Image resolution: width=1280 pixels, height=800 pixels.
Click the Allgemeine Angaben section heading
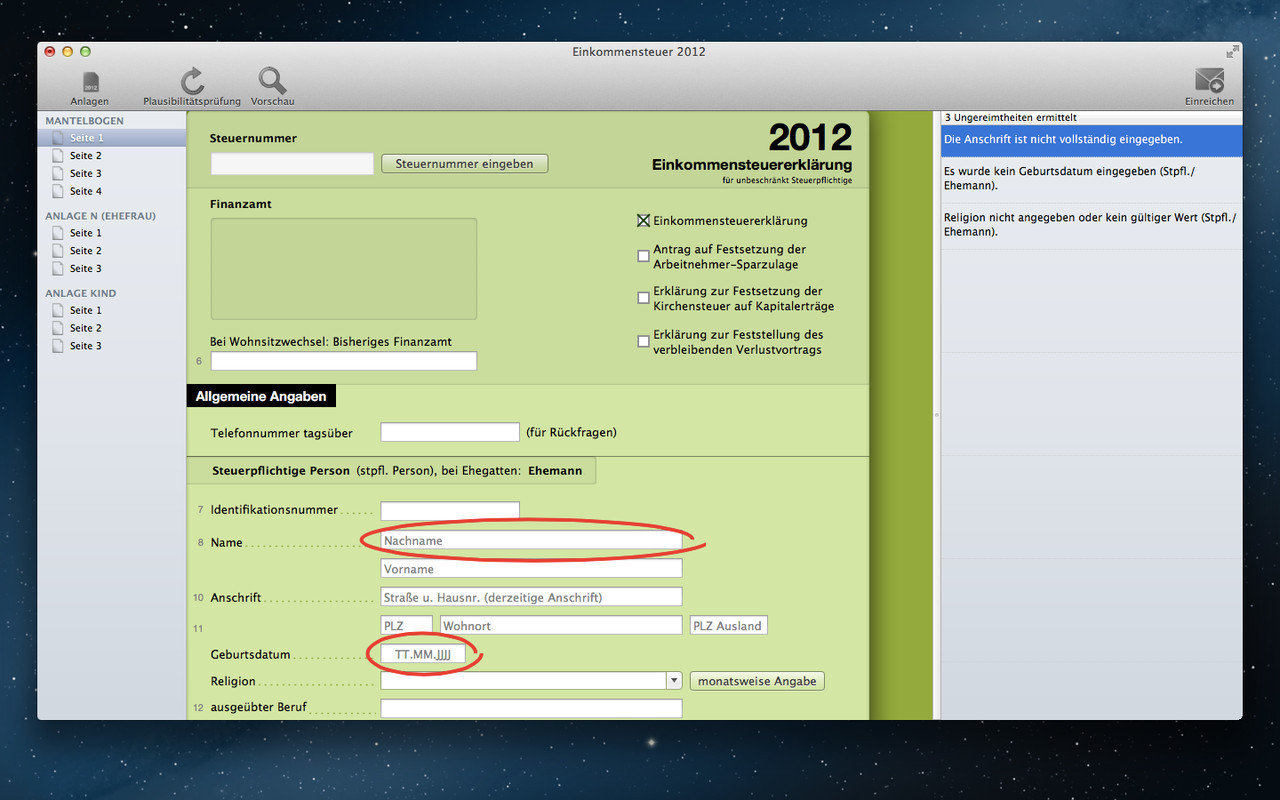tap(261, 396)
